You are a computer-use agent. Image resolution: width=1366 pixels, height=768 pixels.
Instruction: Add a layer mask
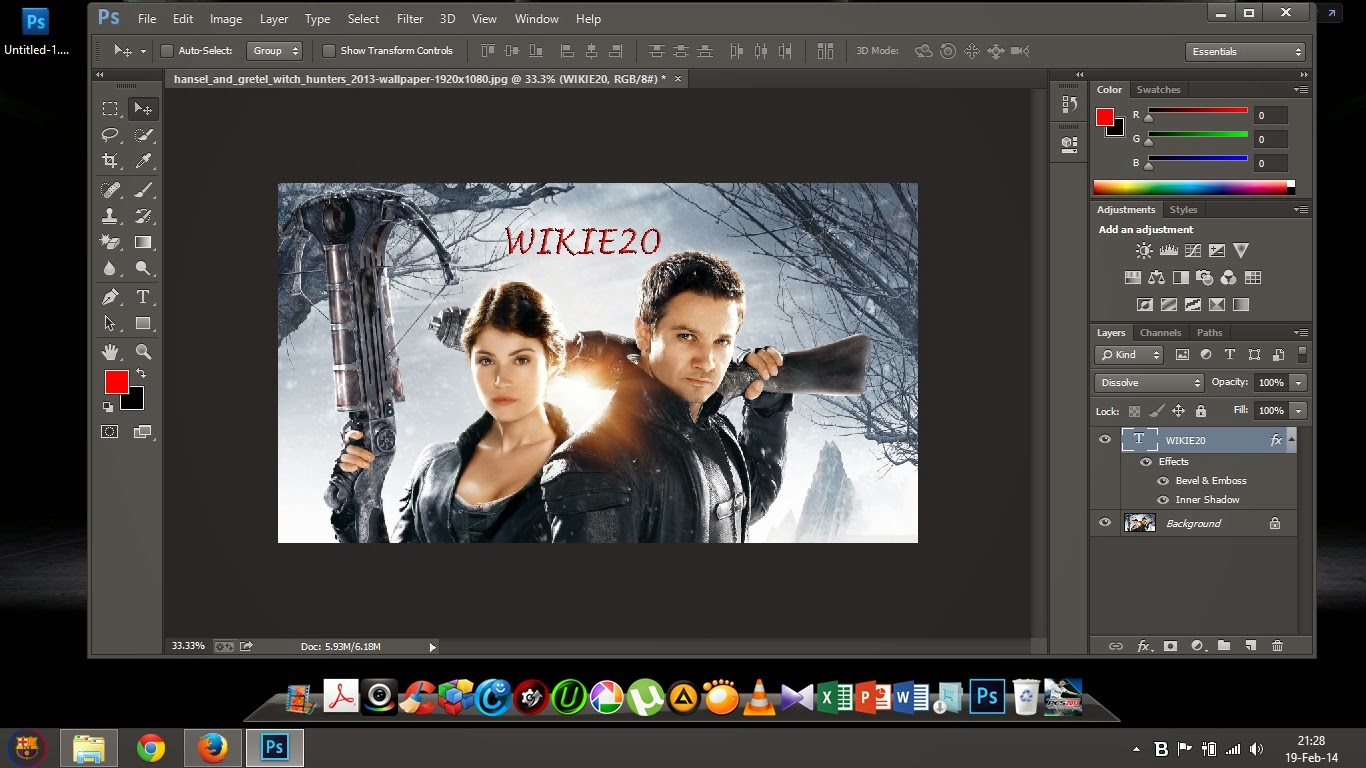click(x=1170, y=646)
